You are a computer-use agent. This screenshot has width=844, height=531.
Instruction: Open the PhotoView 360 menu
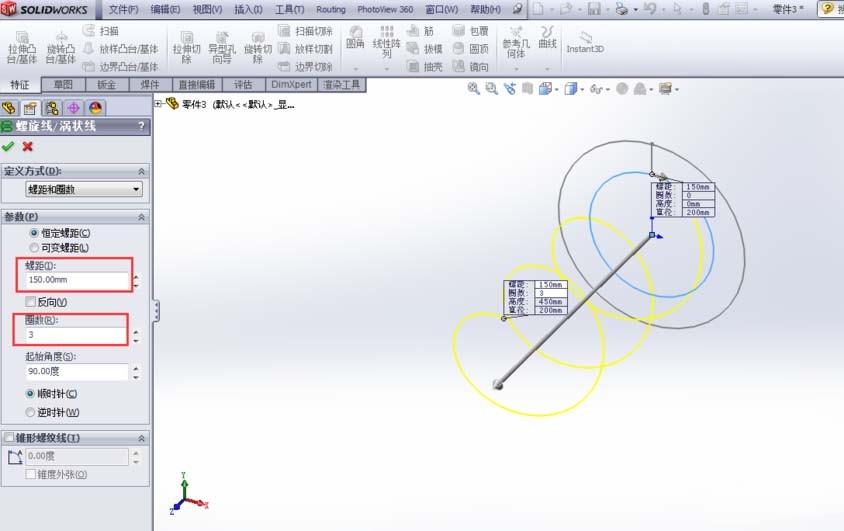tap(385, 9)
